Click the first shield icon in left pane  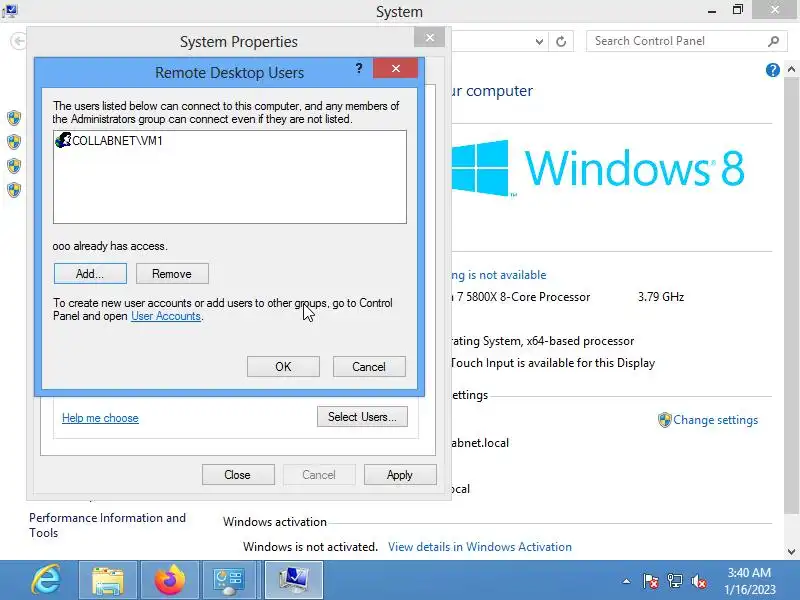click(x=14, y=118)
